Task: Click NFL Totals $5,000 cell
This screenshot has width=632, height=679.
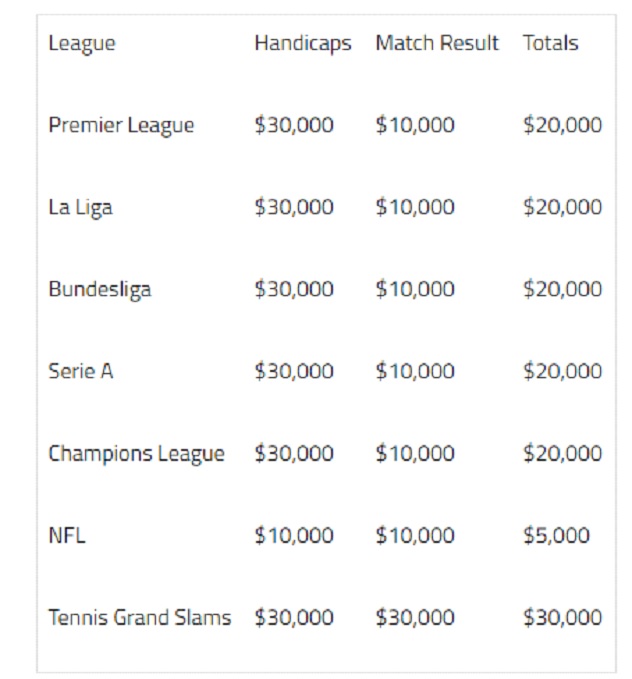Action: [x=557, y=536]
